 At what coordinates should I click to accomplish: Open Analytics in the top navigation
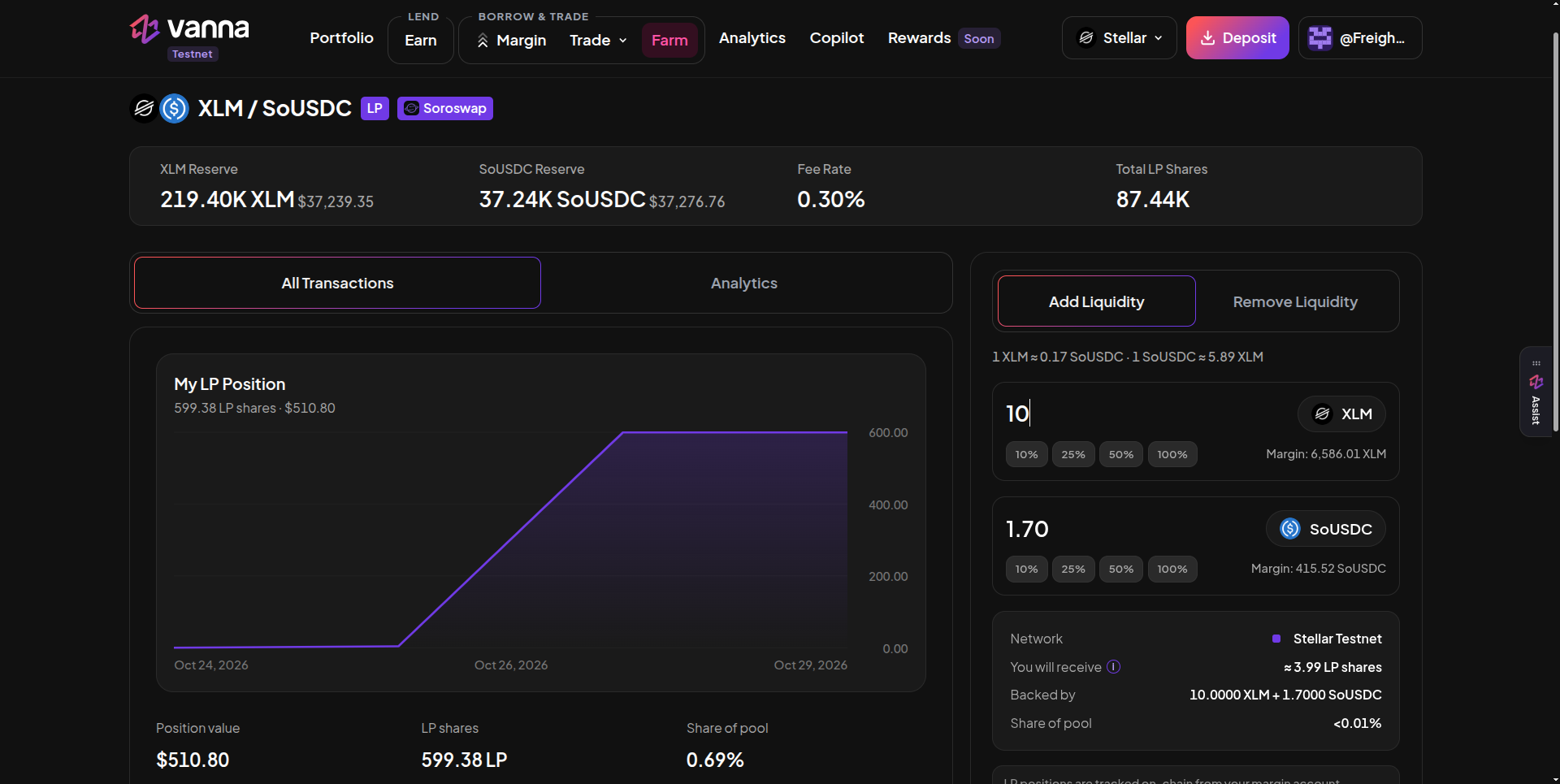752,38
